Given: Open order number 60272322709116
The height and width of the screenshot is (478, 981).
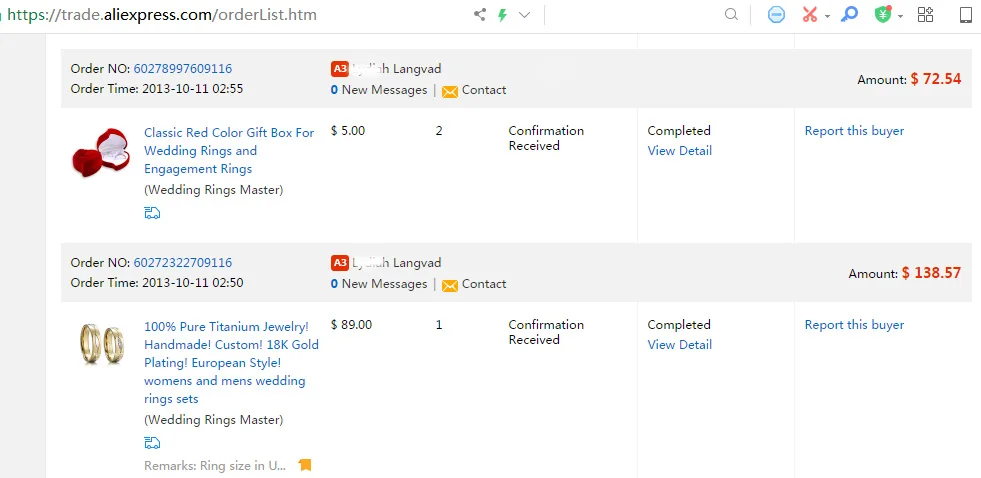Looking at the screenshot, I should click(x=183, y=263).
